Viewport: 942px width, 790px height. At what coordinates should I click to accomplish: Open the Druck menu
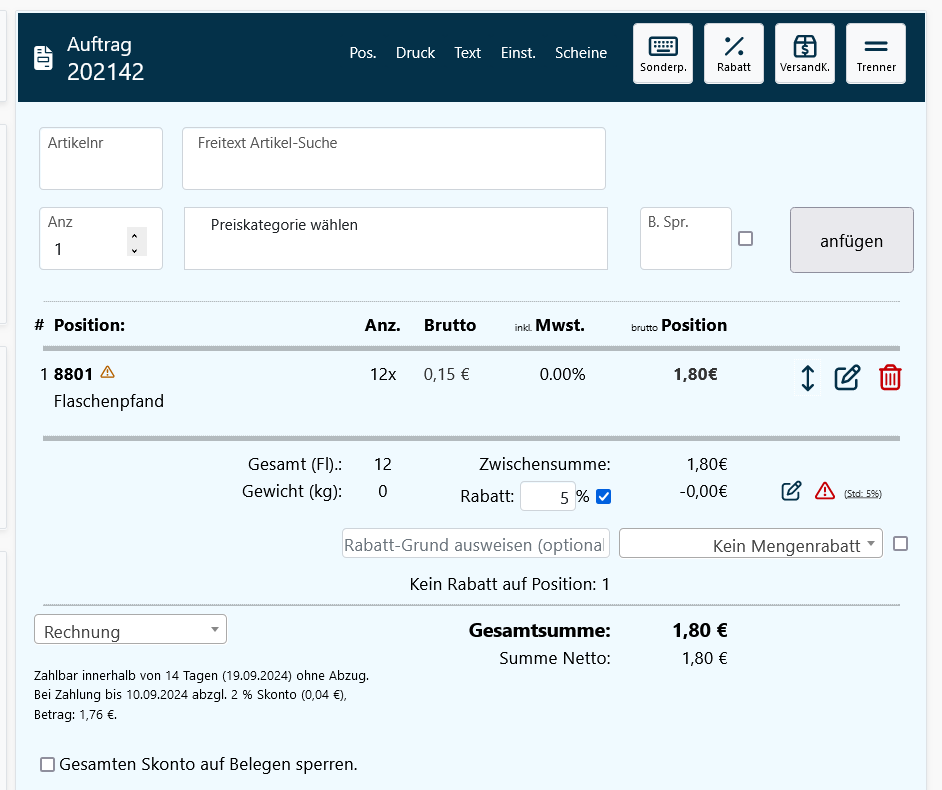(x=415, y=53)
